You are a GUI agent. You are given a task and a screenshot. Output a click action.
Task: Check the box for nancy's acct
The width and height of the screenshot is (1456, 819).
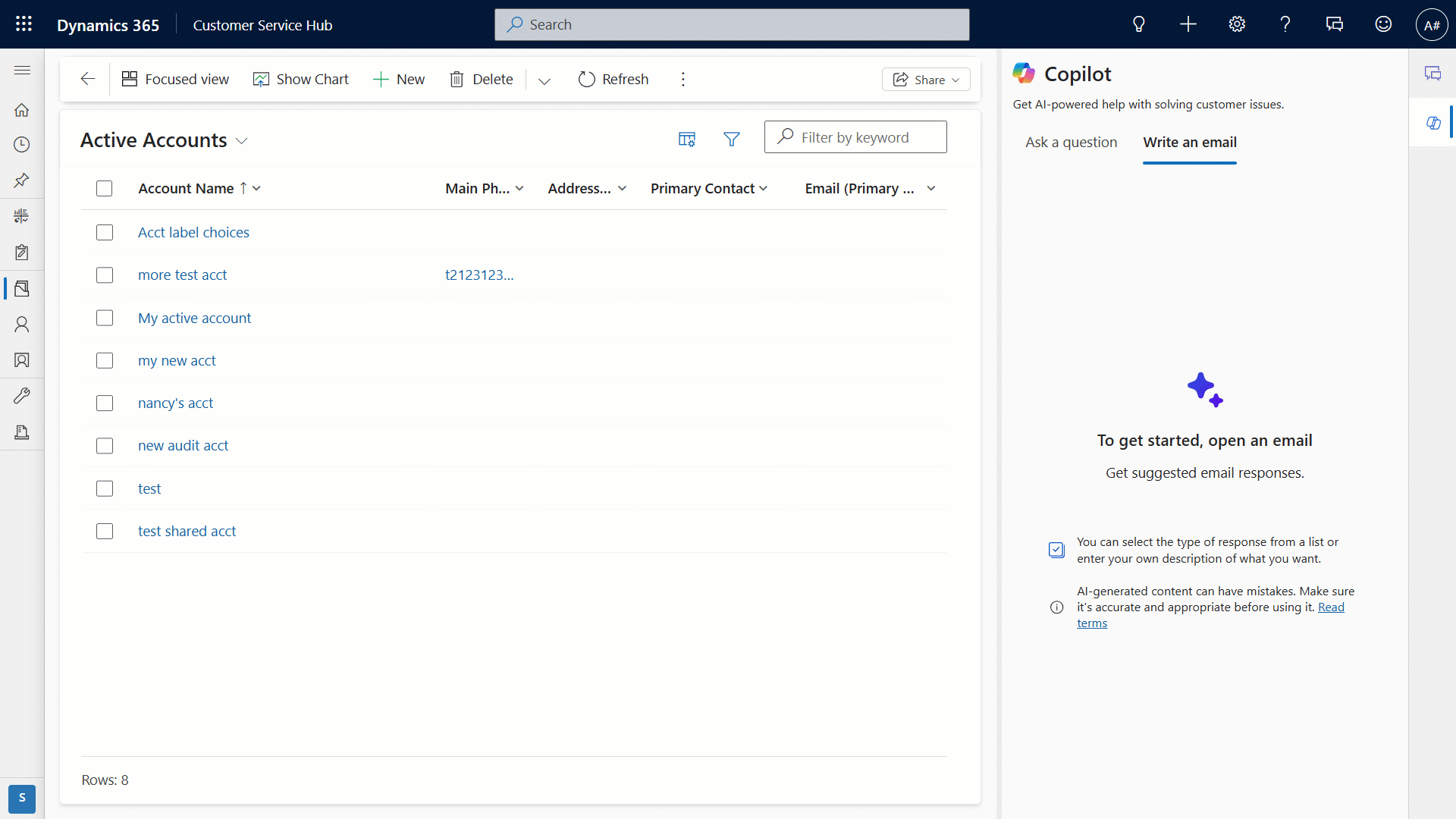pyautogui.click(x=105, y=403)
